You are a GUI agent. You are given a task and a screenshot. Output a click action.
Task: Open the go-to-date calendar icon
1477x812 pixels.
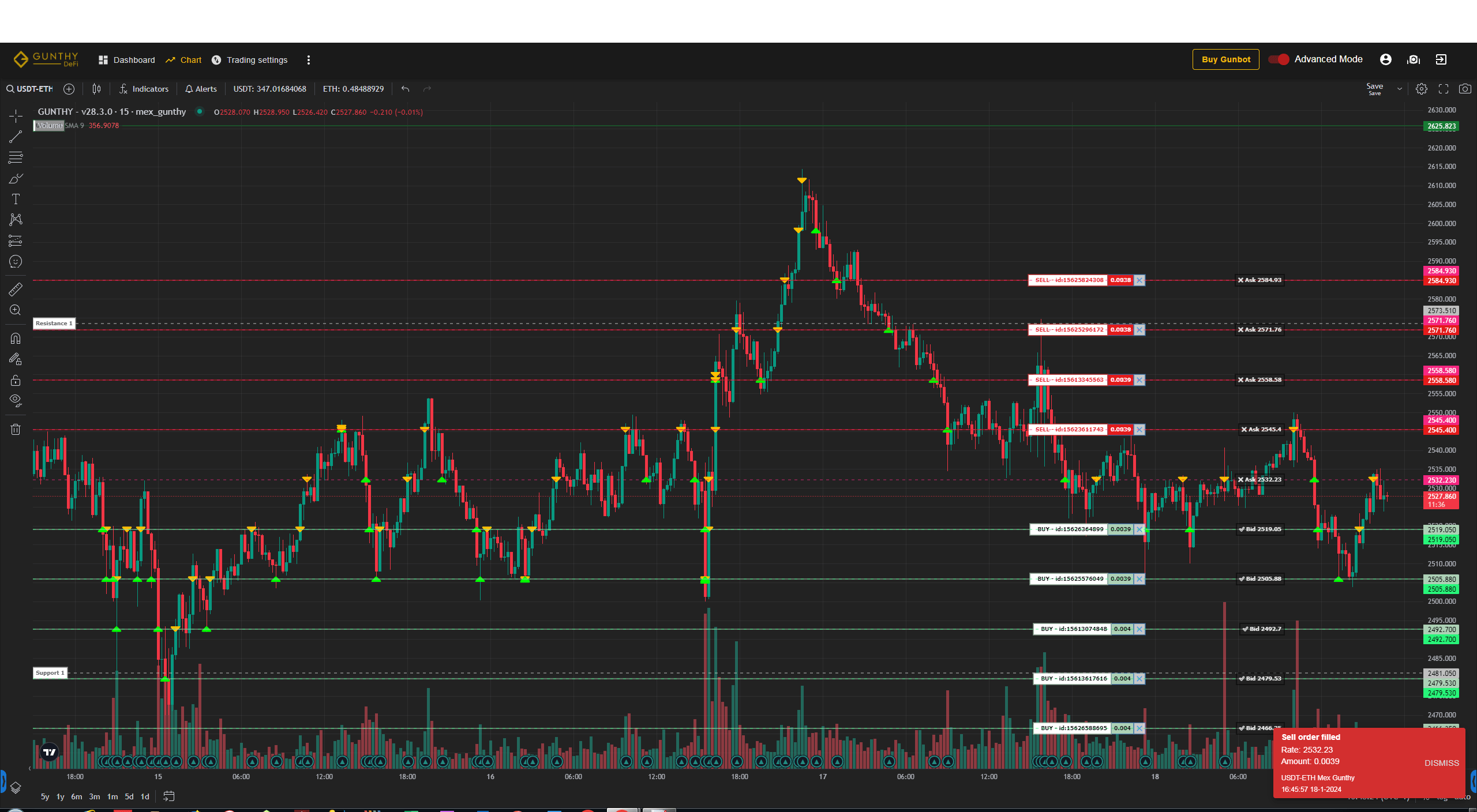click(168, 796)
